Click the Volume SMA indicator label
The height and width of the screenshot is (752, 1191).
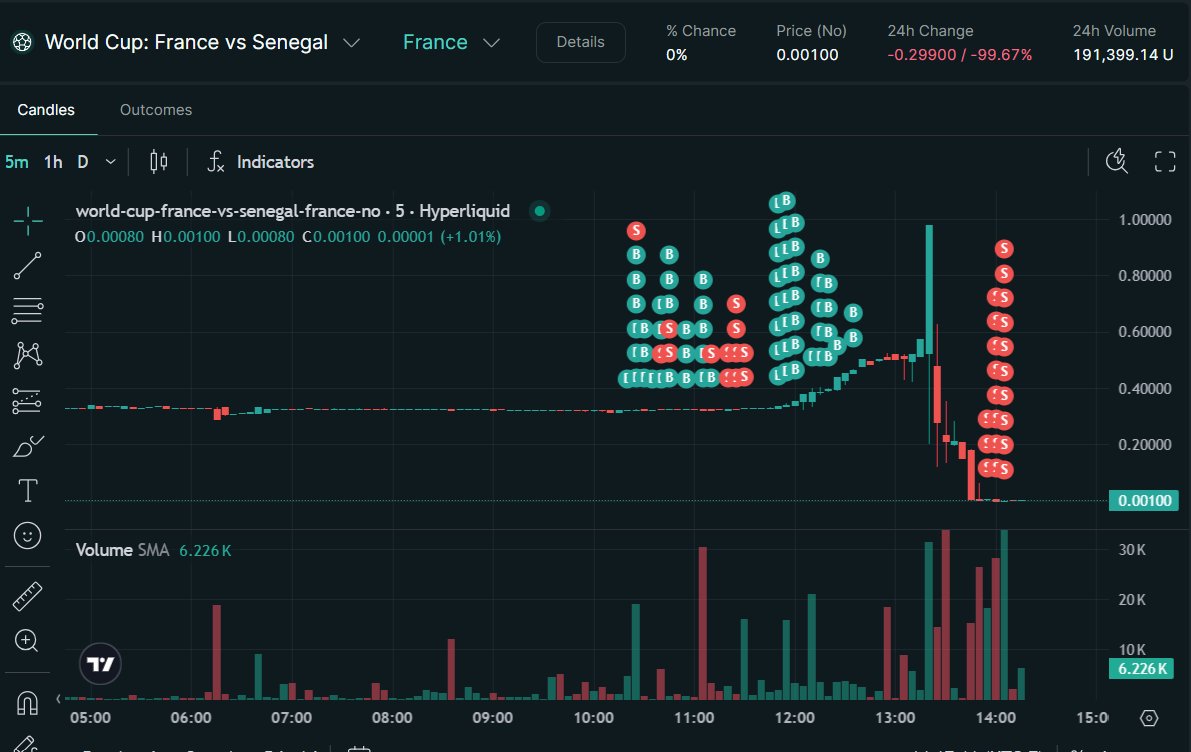pyautogui.click(x=122, y=550)
